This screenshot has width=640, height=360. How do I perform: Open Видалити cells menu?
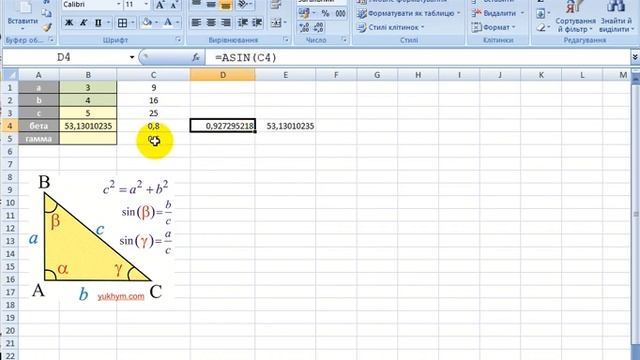(498, 13)
